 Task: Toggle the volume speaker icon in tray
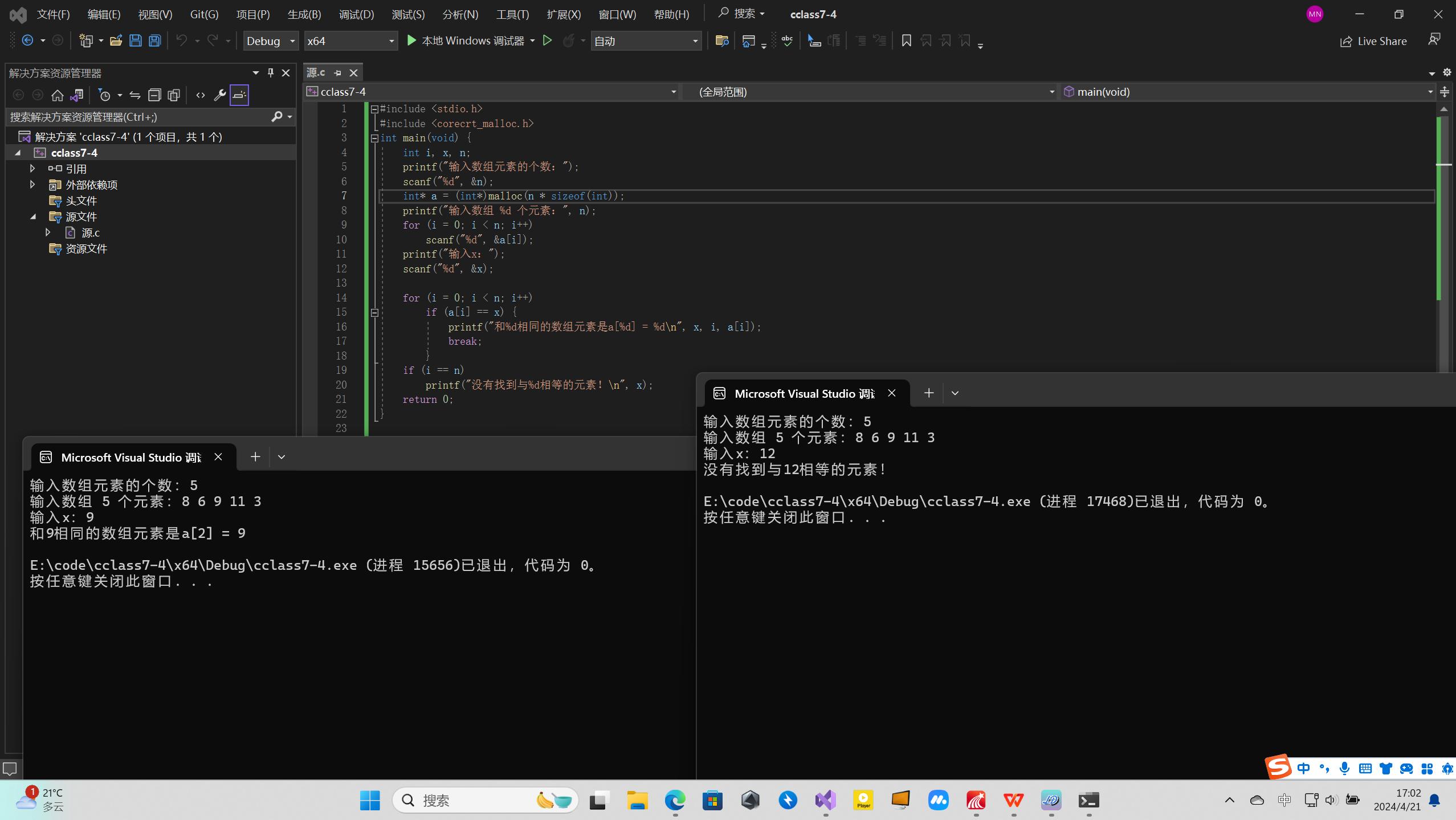1331,800
